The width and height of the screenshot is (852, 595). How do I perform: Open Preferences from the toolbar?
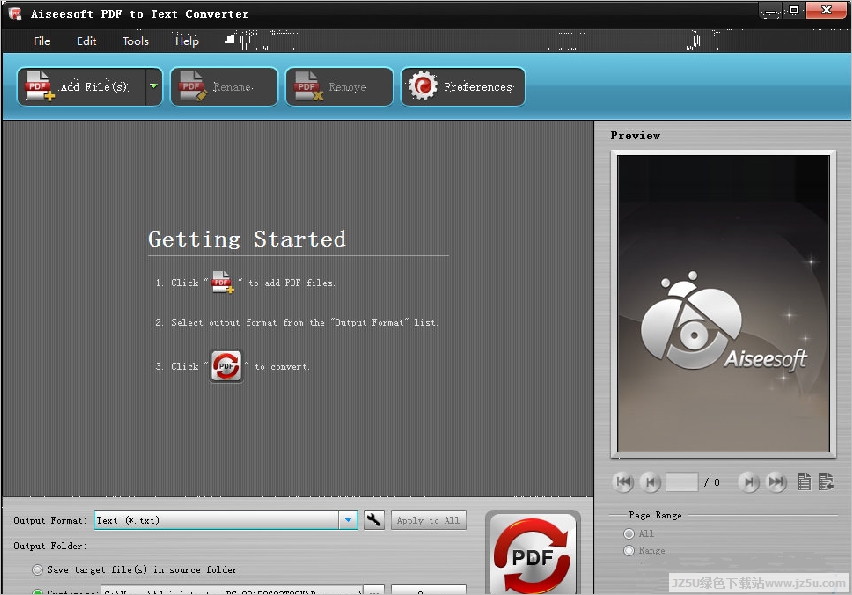(463, 87)
